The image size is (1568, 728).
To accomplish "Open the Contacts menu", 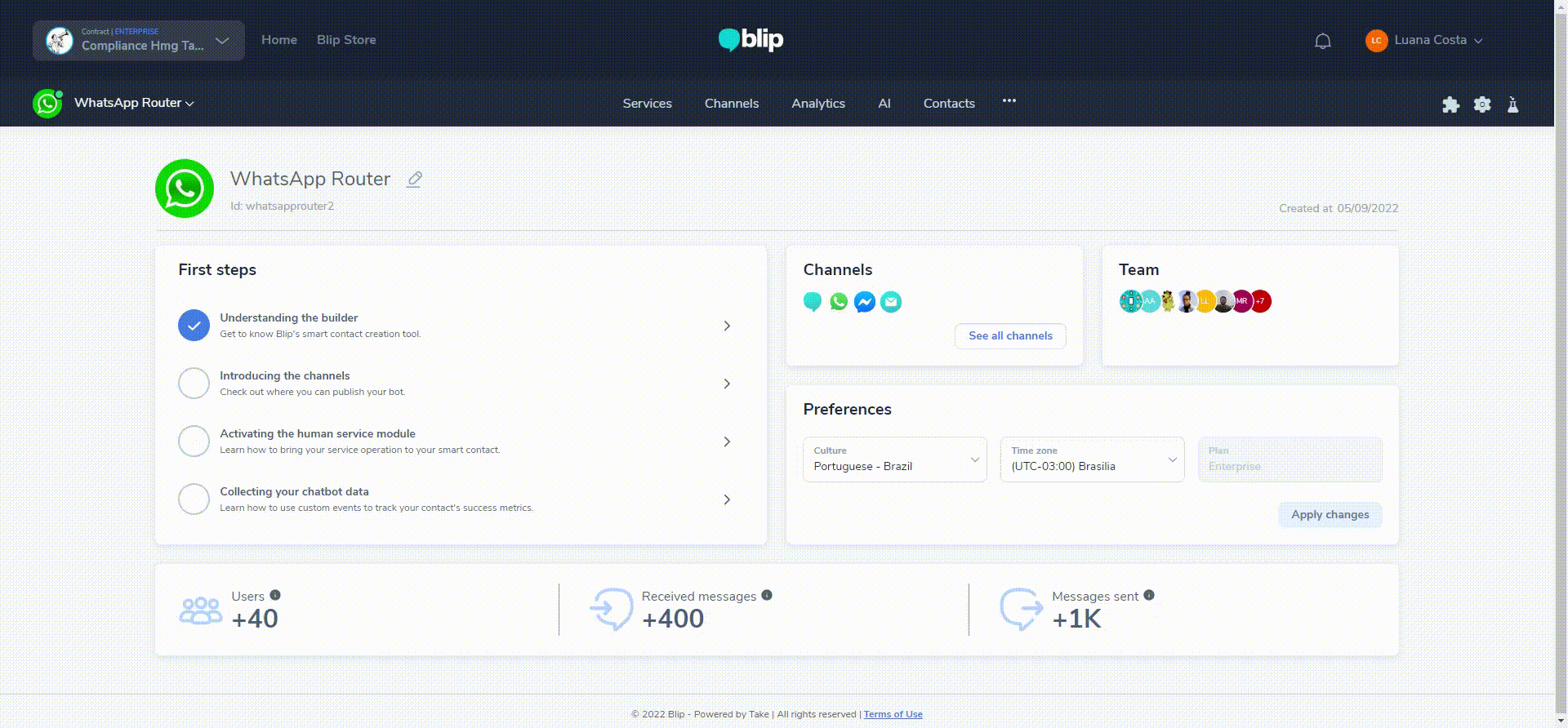I will (x=949, y=104).
